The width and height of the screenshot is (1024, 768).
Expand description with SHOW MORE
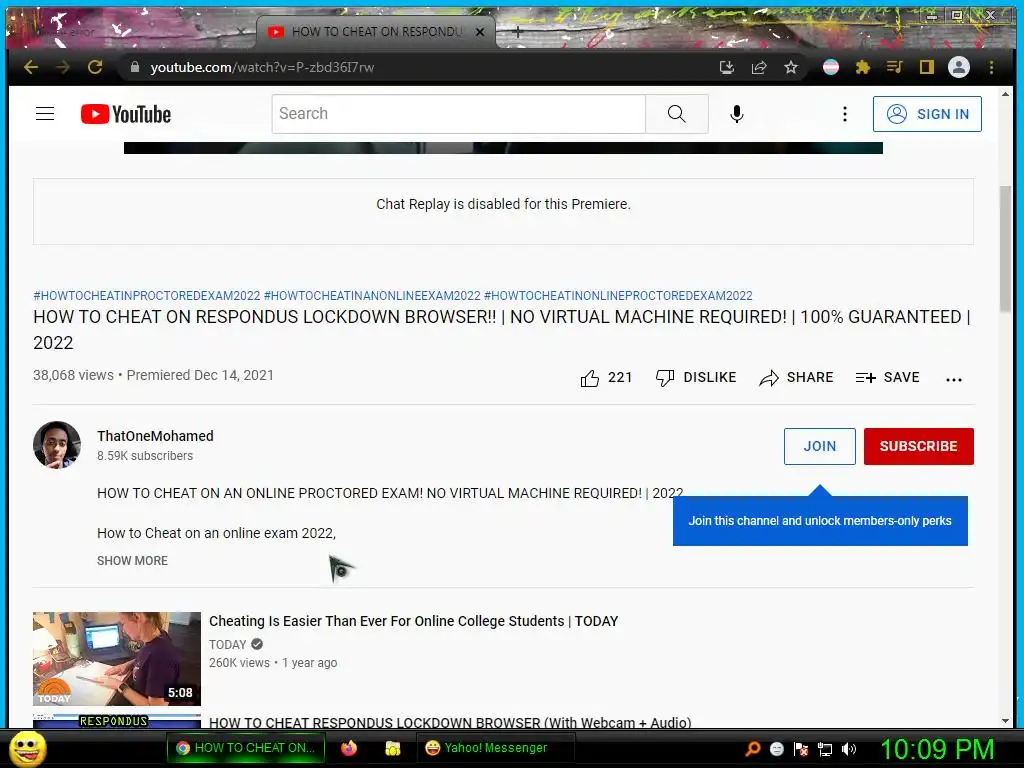tap(133, 560)
